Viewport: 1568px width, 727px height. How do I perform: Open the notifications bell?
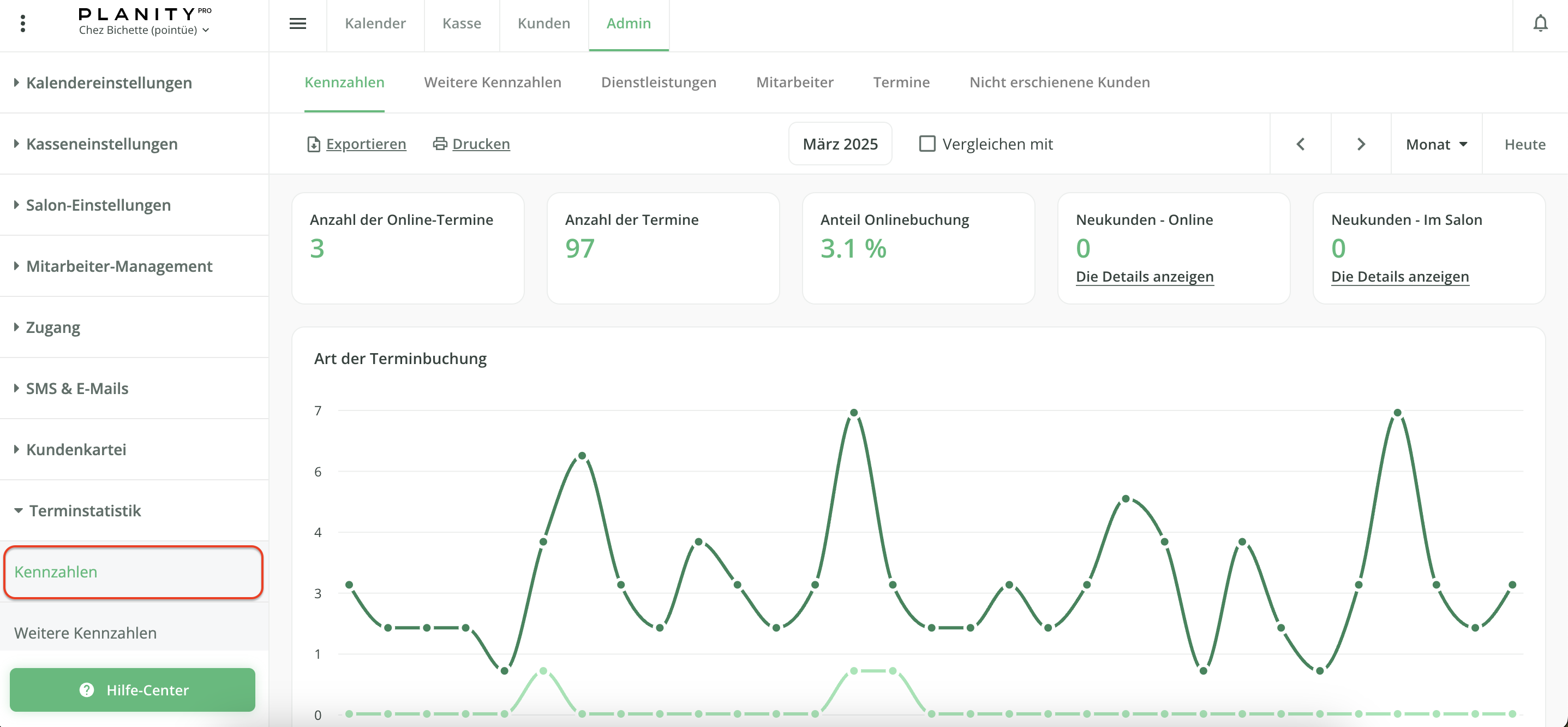(1540, 24)
